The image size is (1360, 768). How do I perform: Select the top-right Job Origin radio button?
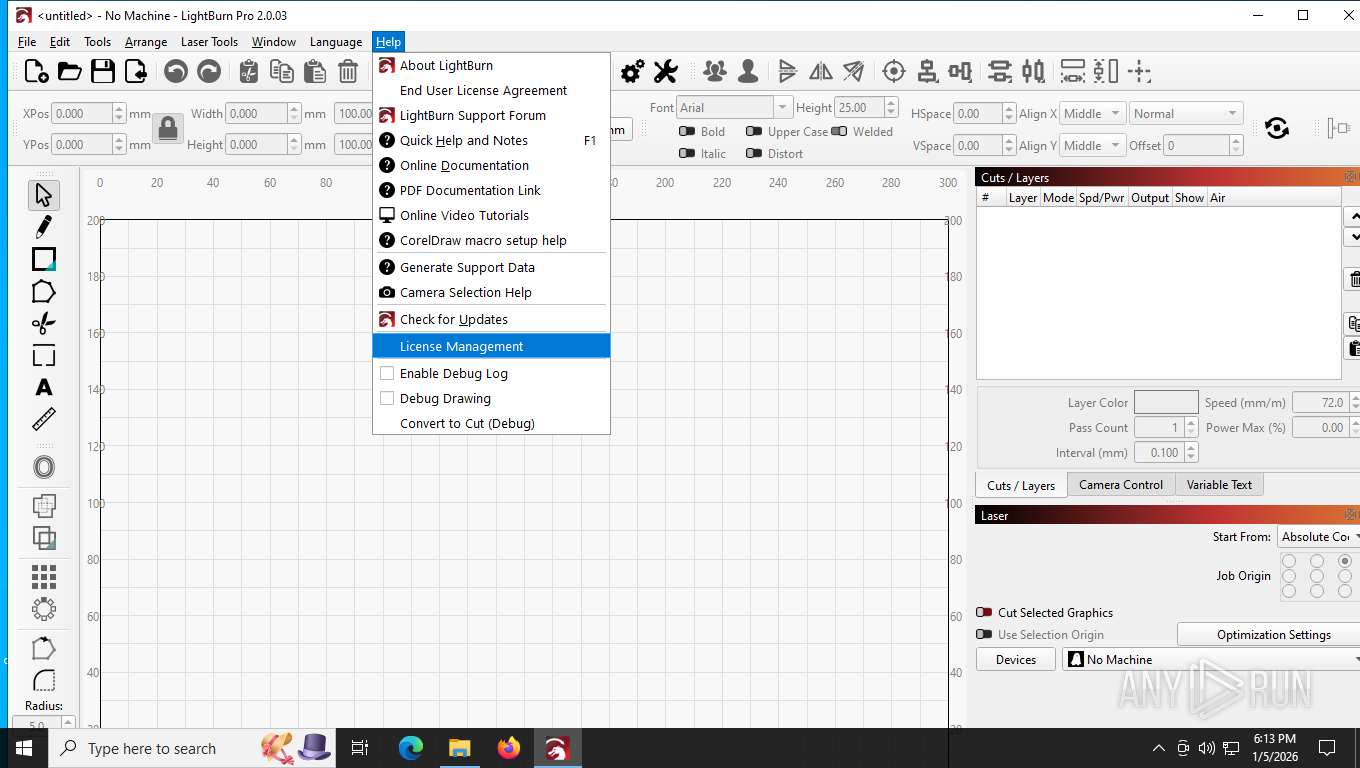(x=1344, y=561)
